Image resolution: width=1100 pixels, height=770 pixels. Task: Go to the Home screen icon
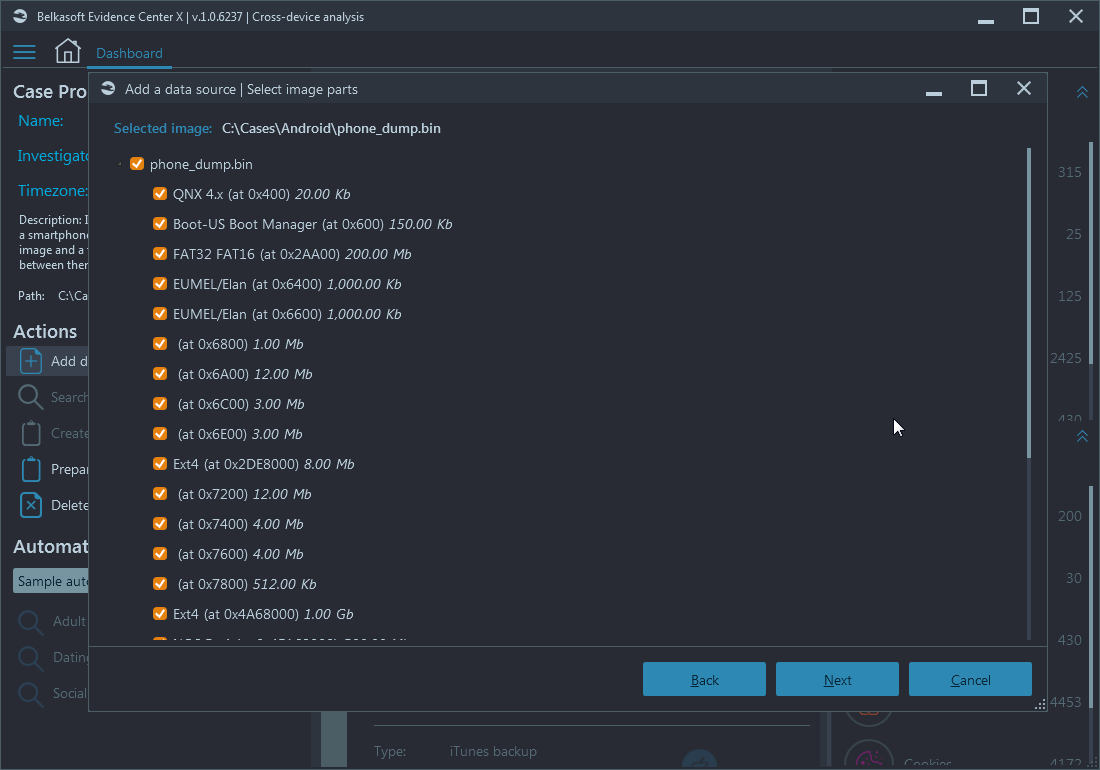click(67, 51)
